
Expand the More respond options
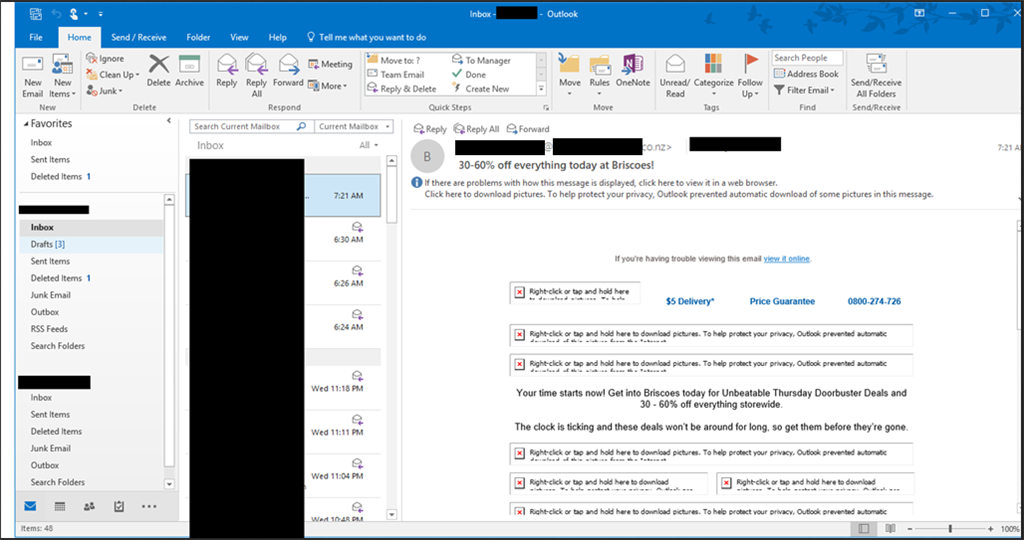(x=328, y=86)
